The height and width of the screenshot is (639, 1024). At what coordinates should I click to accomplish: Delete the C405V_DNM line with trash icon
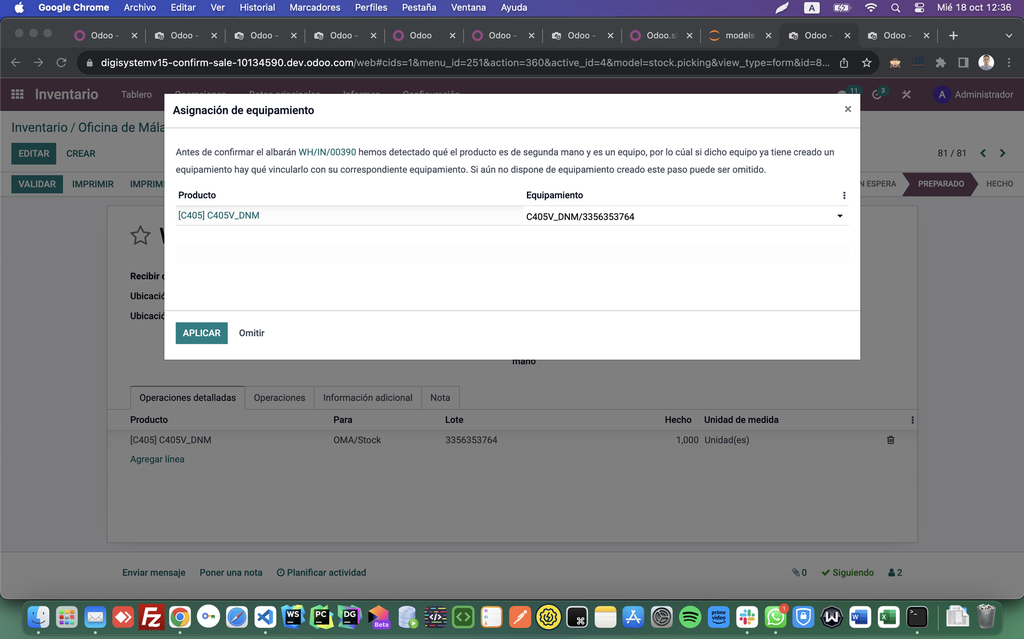point(890,440)
